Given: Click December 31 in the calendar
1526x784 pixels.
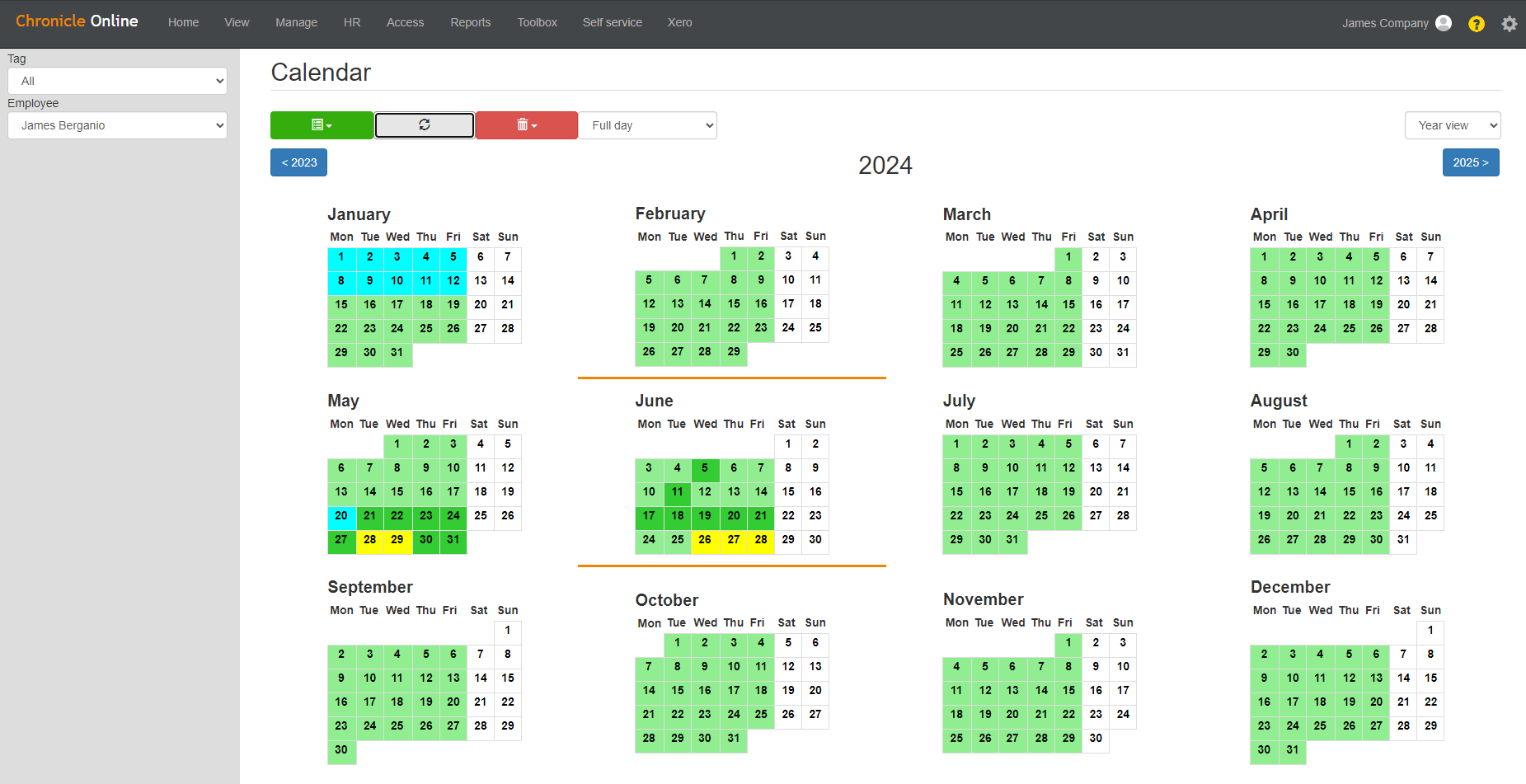Looking at the screenshot, I should [1292, 750].
